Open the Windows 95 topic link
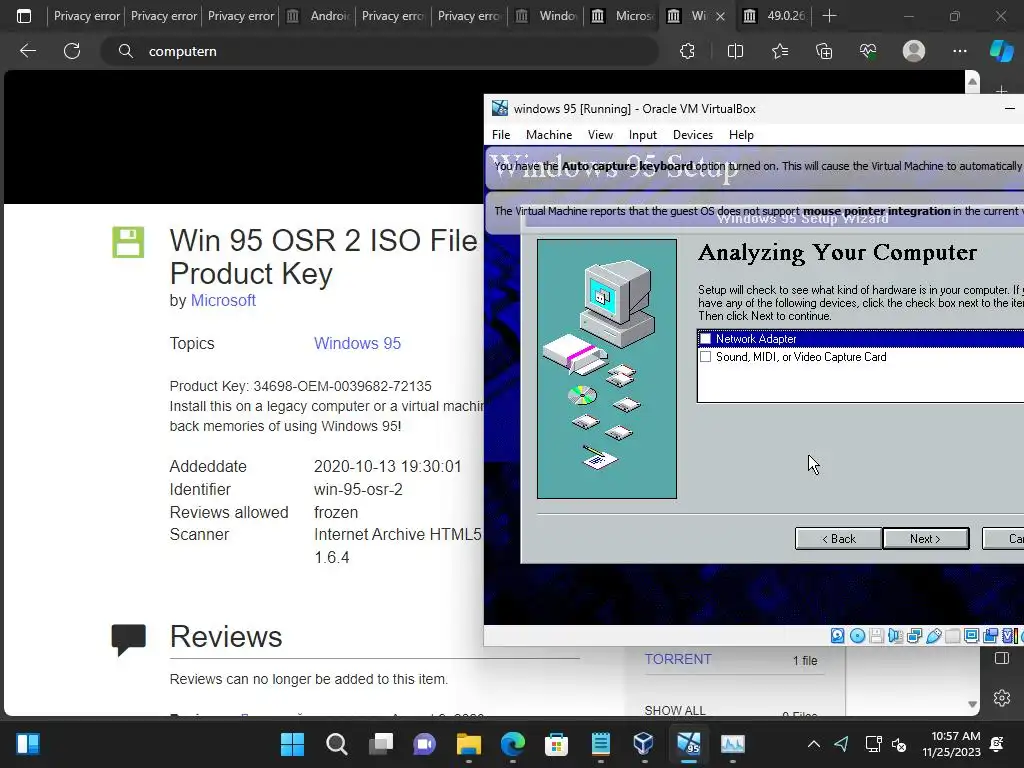 point(357,344)
